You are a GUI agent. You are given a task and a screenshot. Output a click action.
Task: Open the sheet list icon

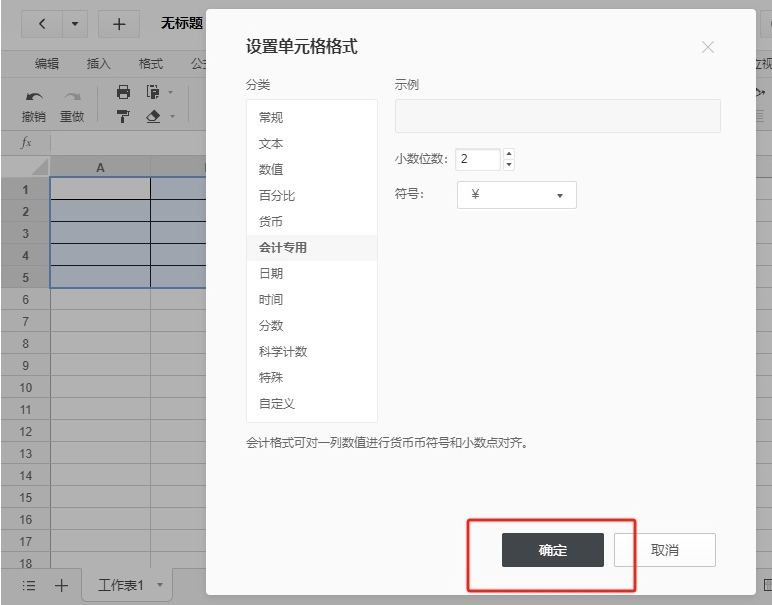[29, 585]
